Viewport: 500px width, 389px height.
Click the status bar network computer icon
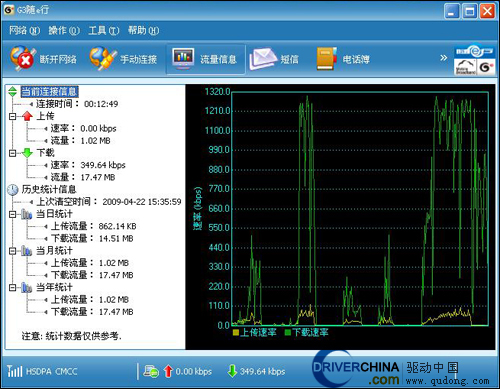click(x=151, y=371)
